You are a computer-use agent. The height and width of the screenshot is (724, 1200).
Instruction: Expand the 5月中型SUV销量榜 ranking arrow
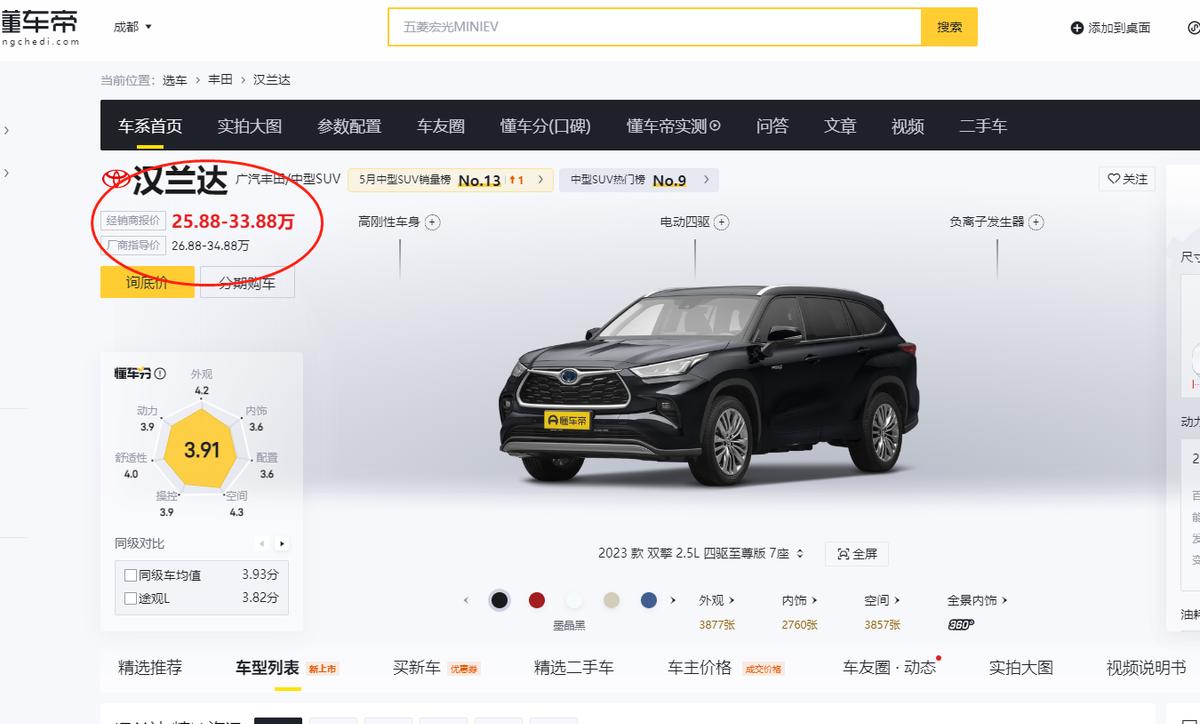pos(540,180)
